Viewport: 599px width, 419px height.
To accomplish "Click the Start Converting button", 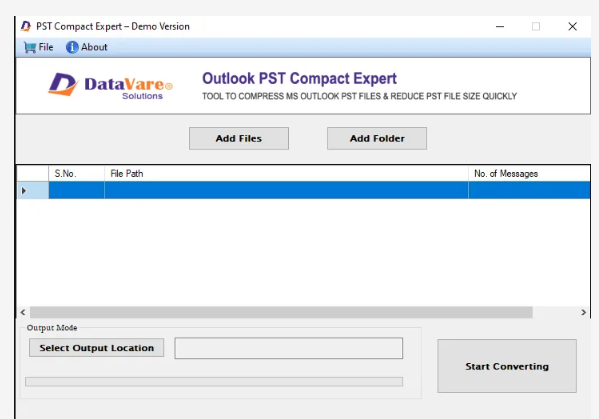I will point(507,366).
